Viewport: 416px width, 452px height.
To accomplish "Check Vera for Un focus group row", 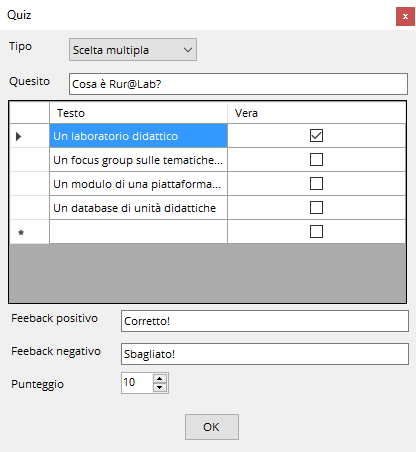I will click(316, 160).
